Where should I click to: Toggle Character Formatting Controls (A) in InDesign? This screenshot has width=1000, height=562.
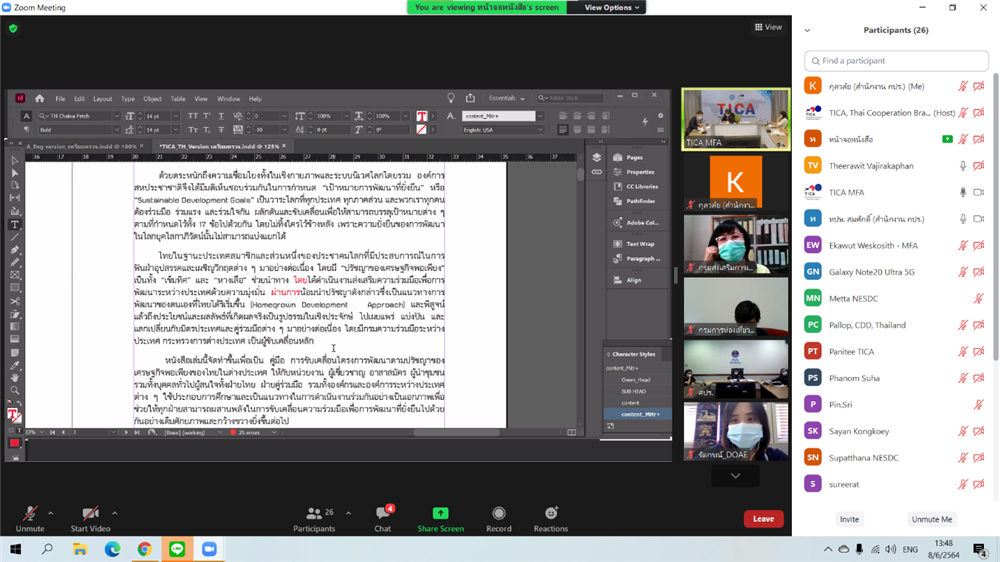[x=26, y=116]
